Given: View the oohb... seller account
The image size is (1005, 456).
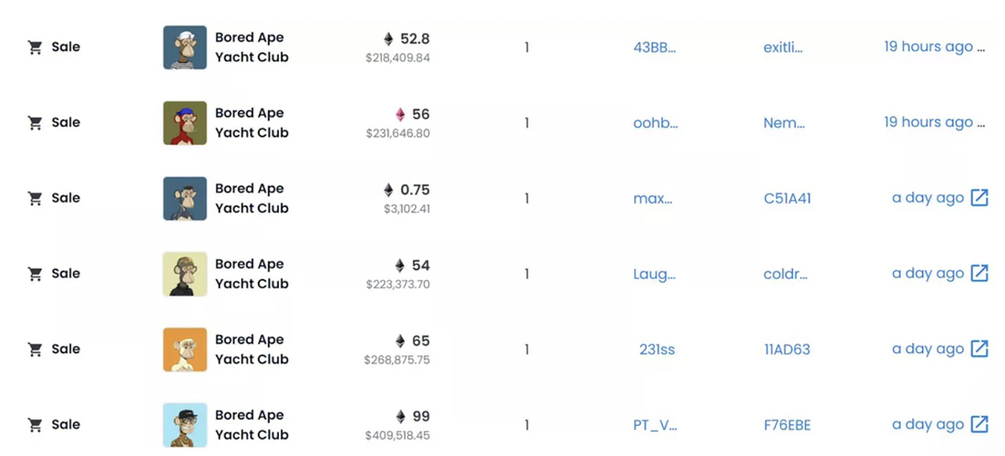Looking at the screenshot, I should tap(655, 123).
